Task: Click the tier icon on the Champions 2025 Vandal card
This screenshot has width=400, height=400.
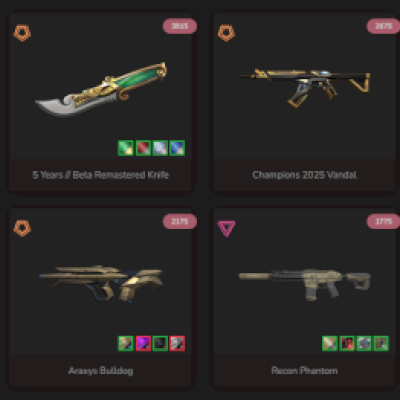Action: (226, 33)
